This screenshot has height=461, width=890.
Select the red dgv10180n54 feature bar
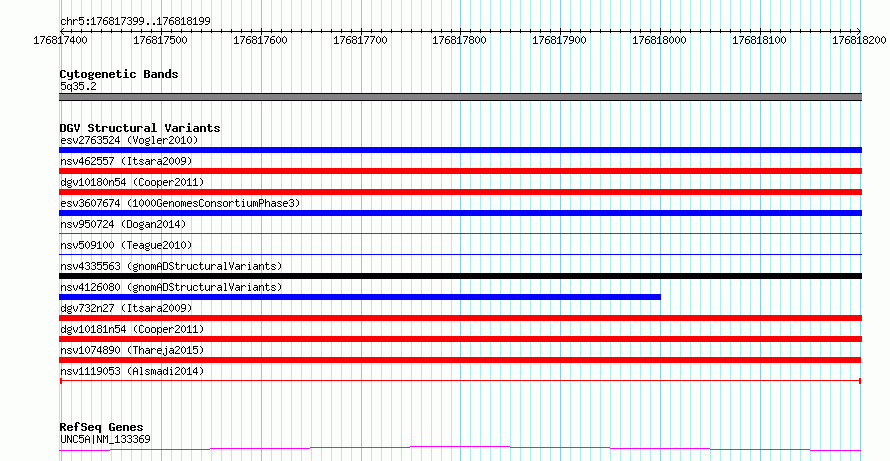(x=460, y=192)
